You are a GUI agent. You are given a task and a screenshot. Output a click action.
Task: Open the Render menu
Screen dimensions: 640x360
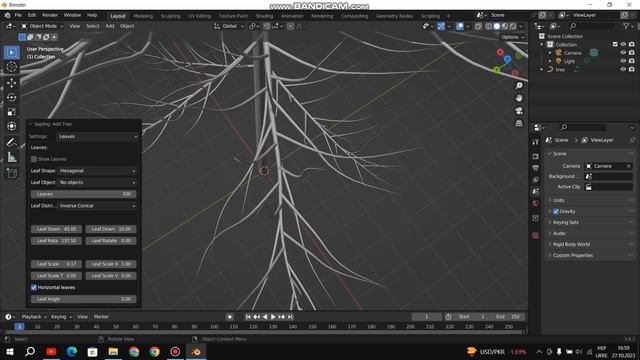tap(50, 15)
